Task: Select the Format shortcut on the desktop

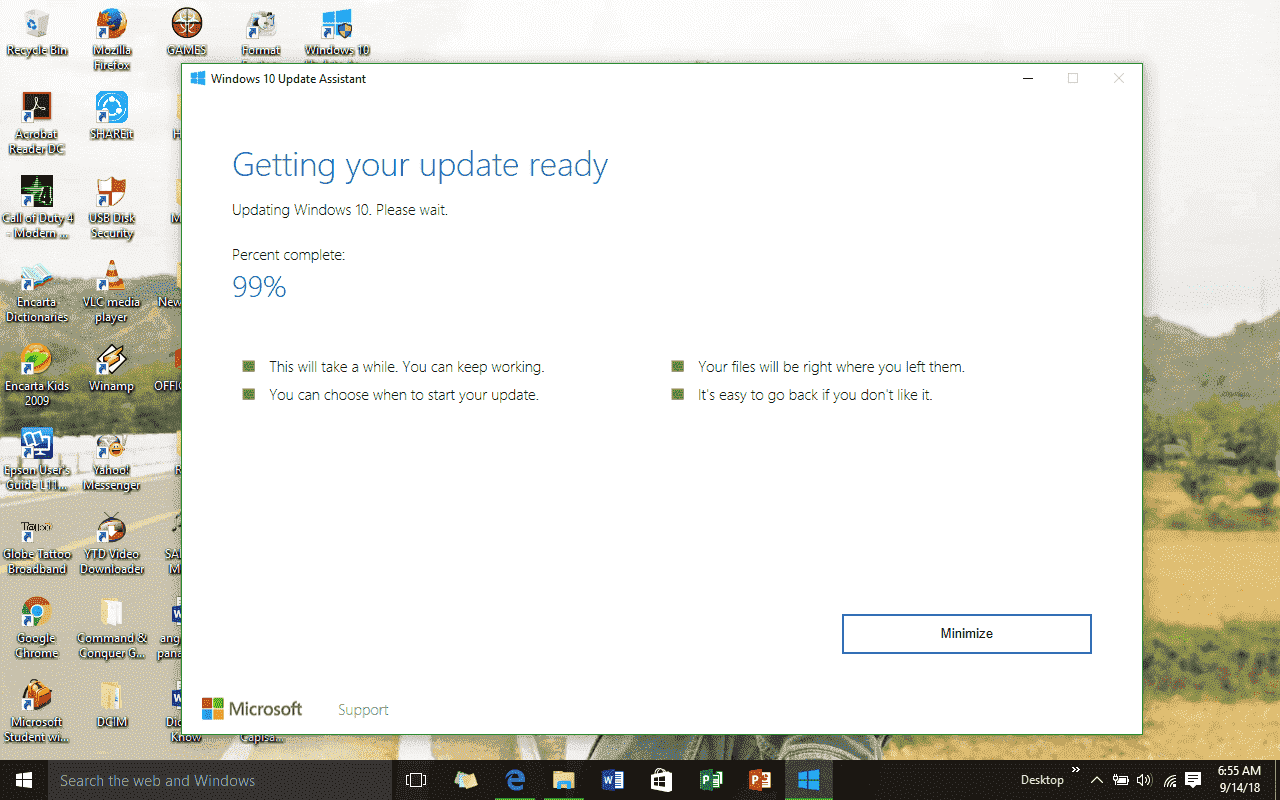Action: point(261,34)
